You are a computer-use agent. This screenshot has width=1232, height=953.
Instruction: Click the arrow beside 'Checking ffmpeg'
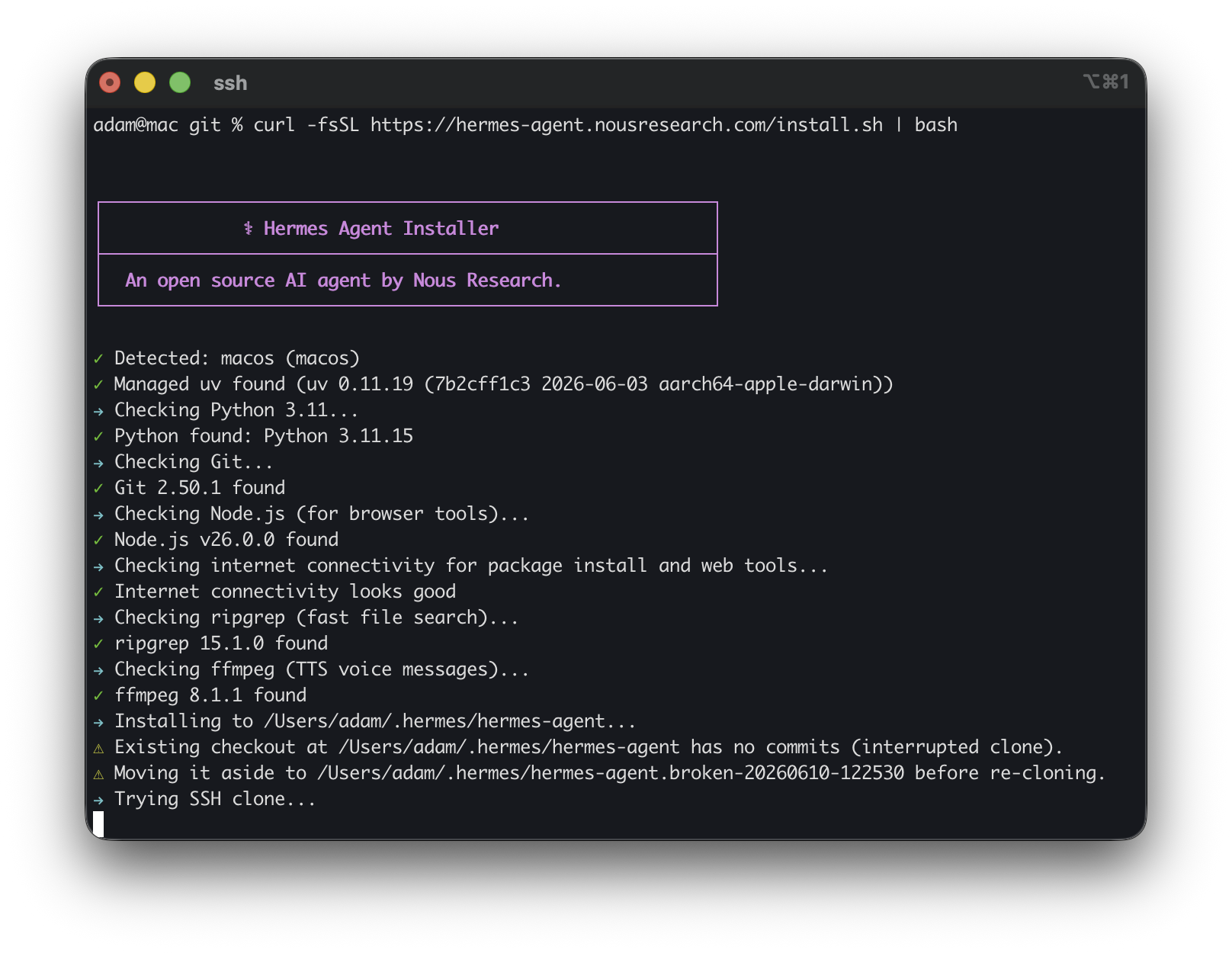pos(98,670)
